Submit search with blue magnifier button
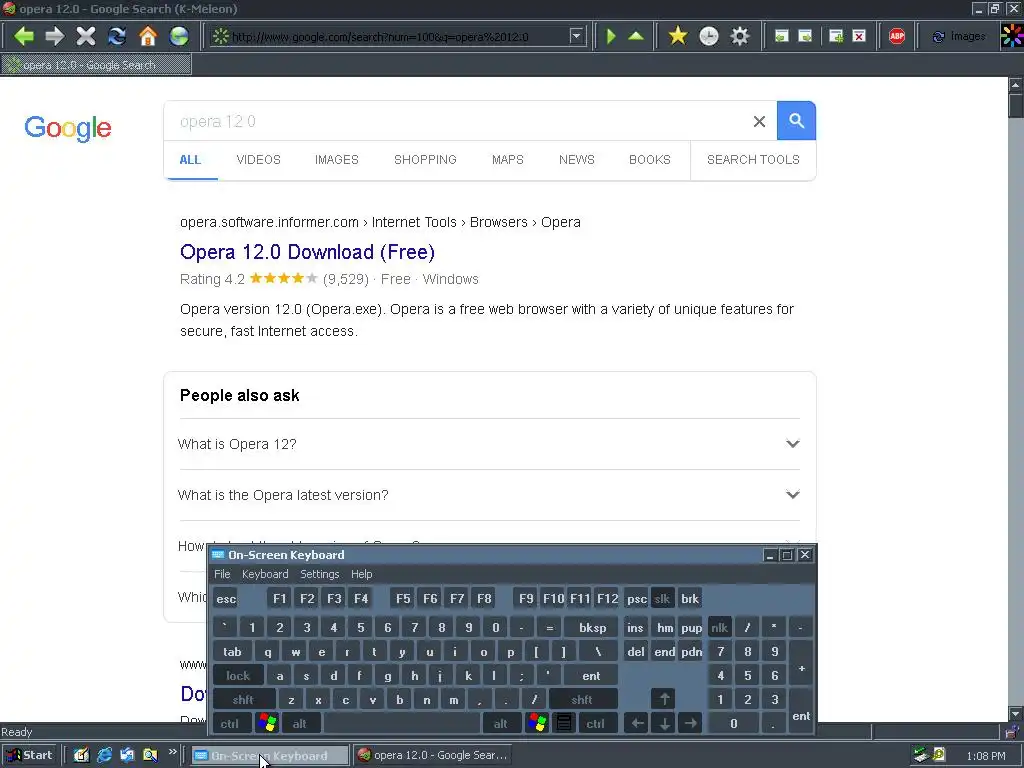Screen dimensions: 1024x768 pos(796,121)
